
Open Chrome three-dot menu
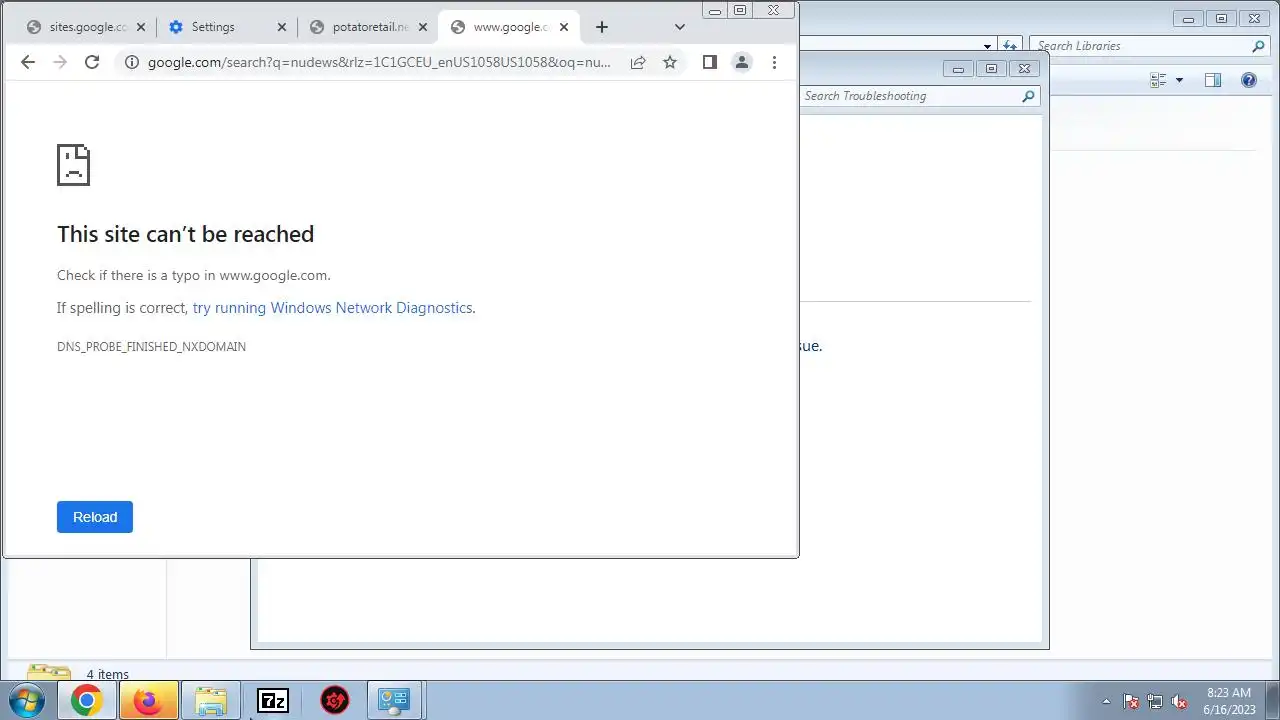point(774,62)
